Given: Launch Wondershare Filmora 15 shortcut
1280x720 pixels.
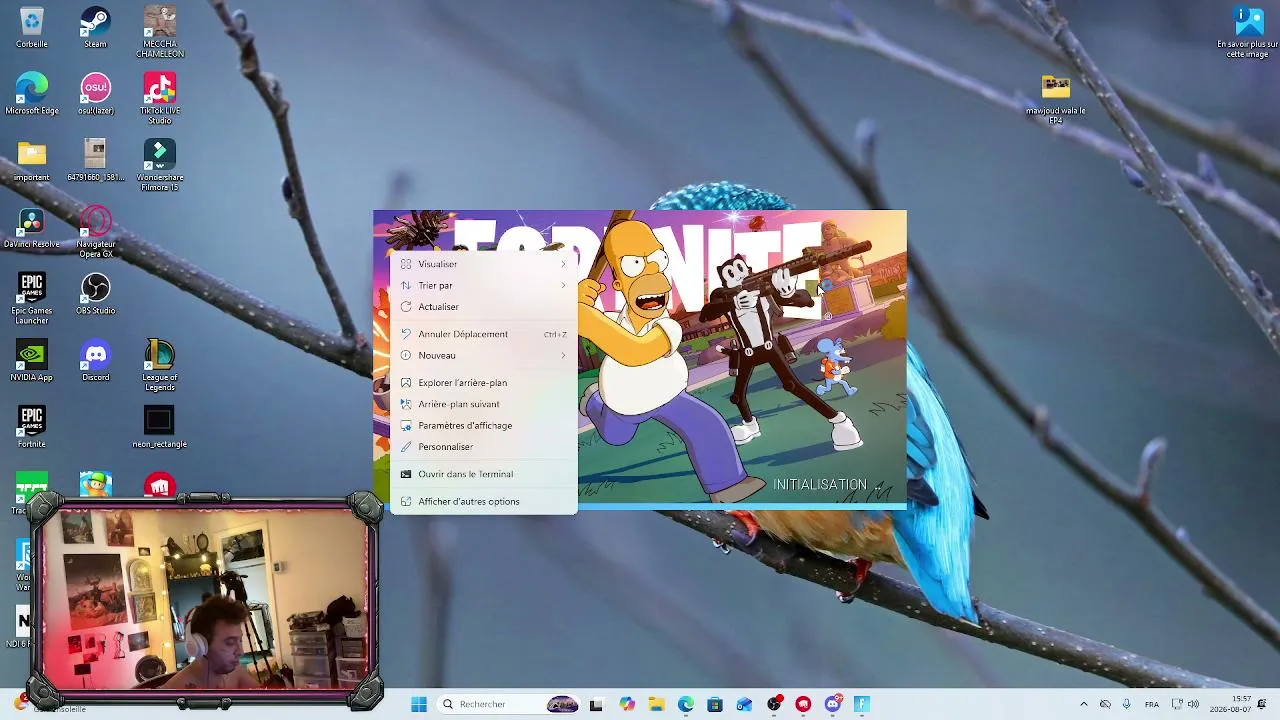Looking at the screenshot, I should [x=160, y=165].
